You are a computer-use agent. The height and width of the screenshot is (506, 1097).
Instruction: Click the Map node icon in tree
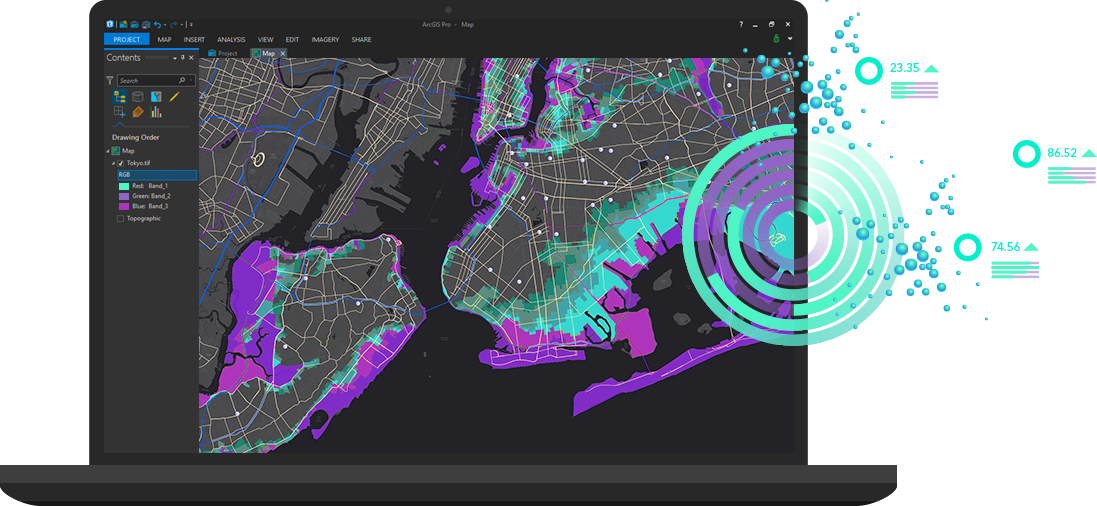click(115, 150)
